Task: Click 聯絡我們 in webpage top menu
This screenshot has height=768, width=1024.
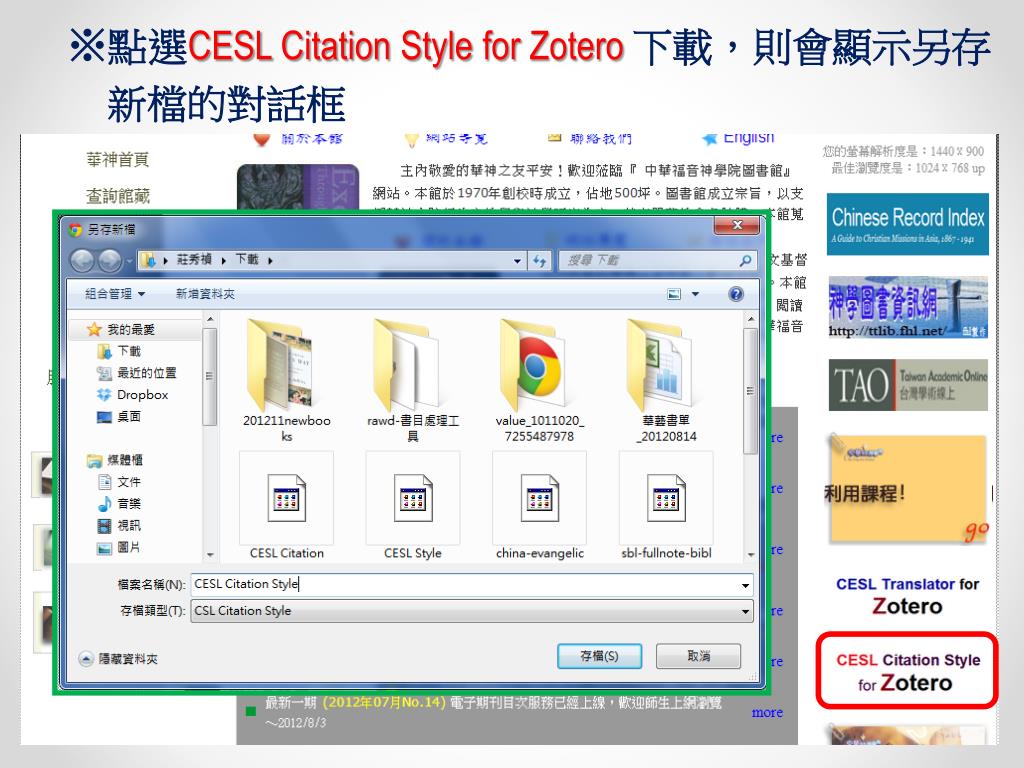Action: (x=600, y=138)
